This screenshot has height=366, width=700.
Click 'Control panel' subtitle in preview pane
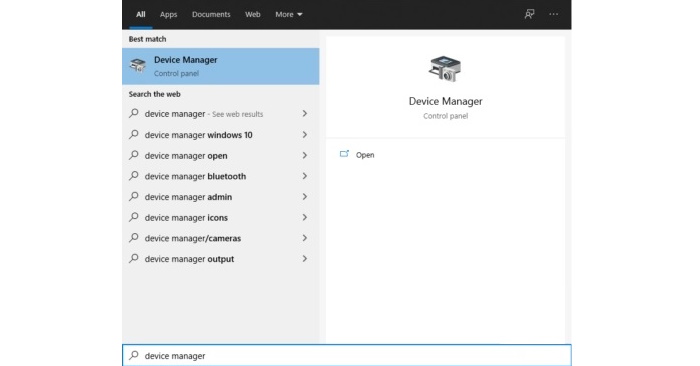click(446, 116)
